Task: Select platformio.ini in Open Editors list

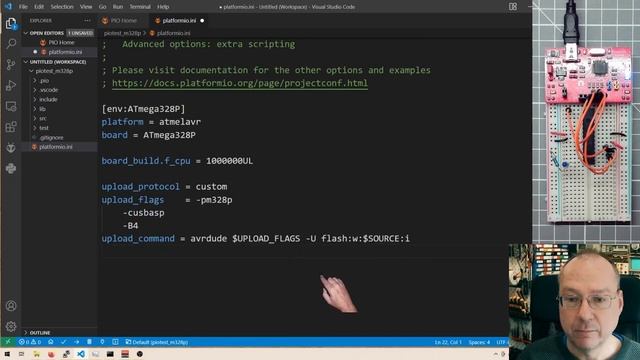Action: 65,52
